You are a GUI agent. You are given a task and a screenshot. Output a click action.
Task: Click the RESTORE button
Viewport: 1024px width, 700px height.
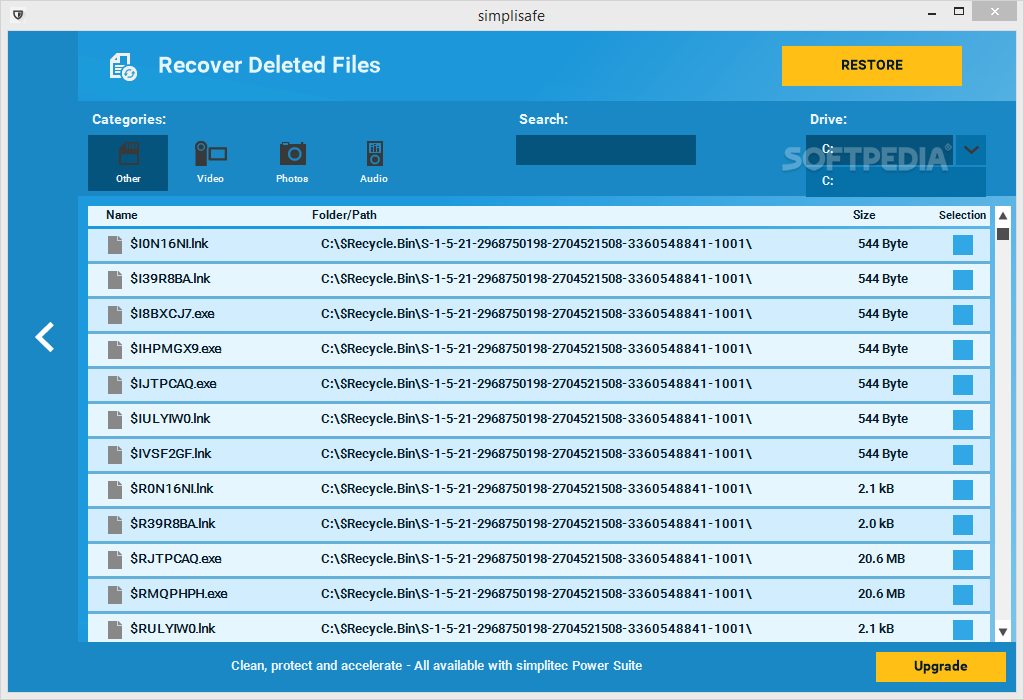pos(872,65)
